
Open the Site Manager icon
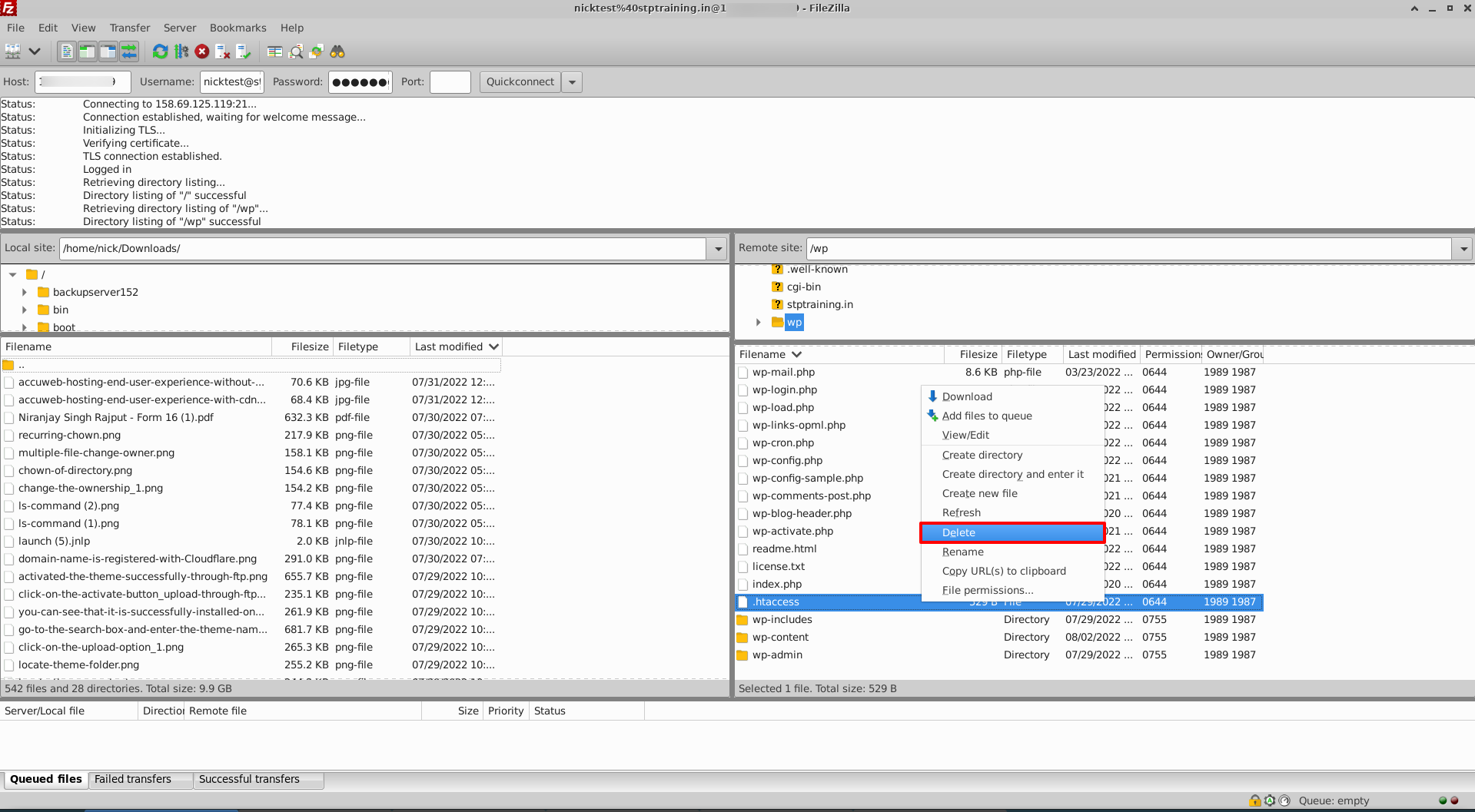(13, 51)
